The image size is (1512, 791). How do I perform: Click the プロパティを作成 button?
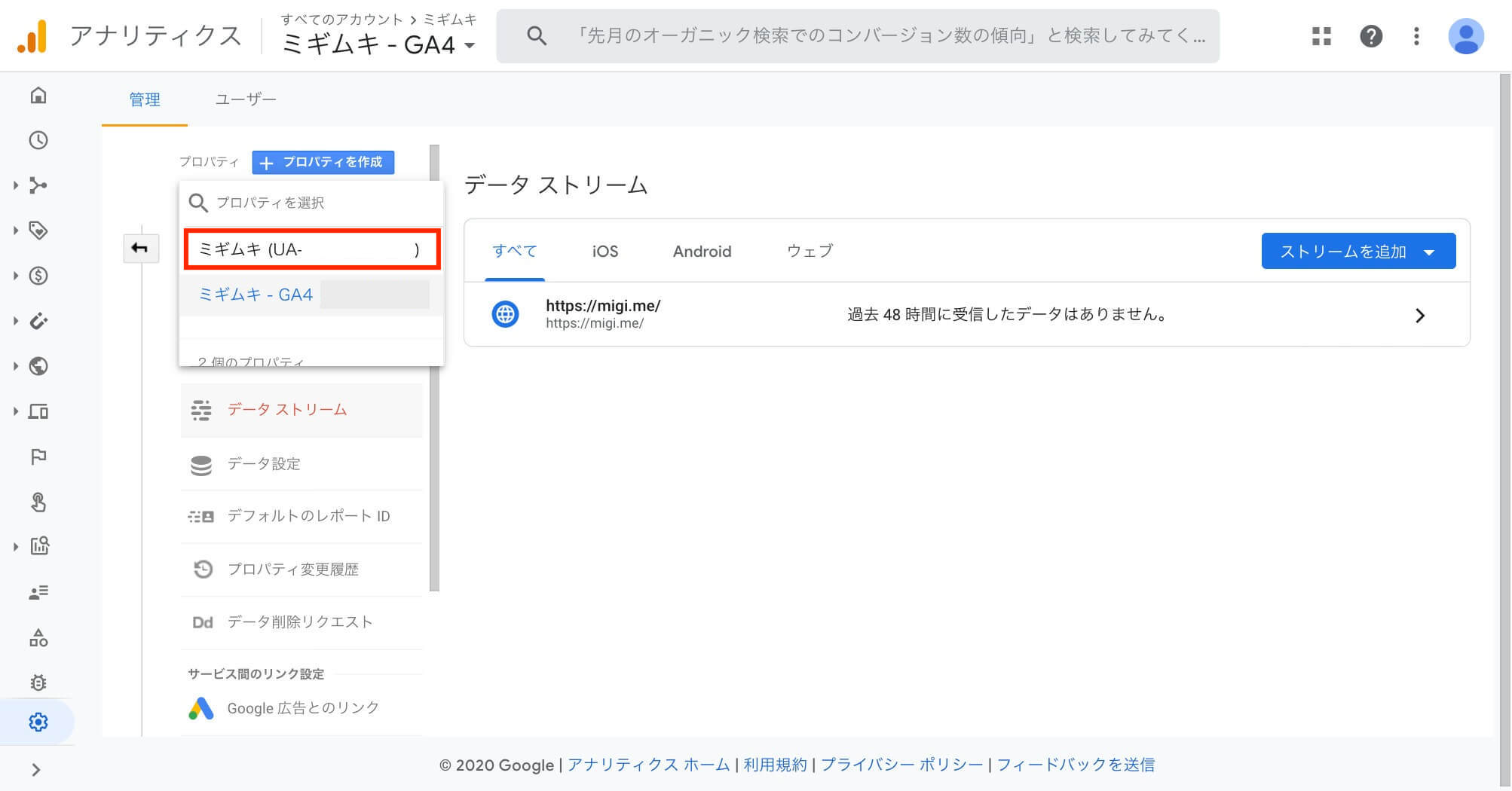click(x=323, y=162)
